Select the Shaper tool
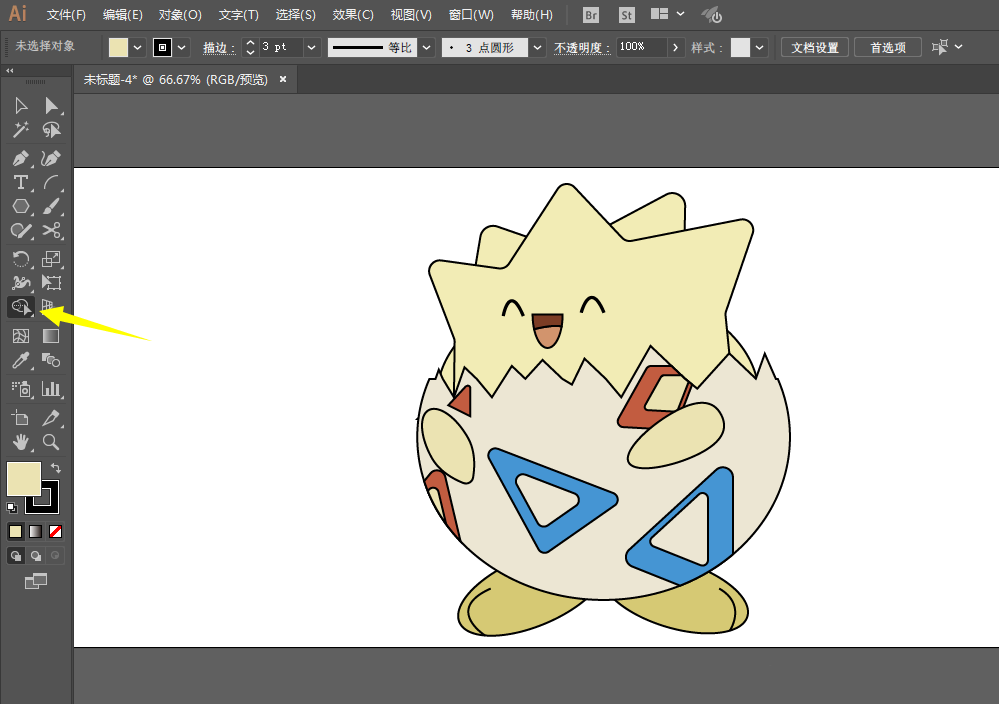999x704 pixels. pos(21,230)
